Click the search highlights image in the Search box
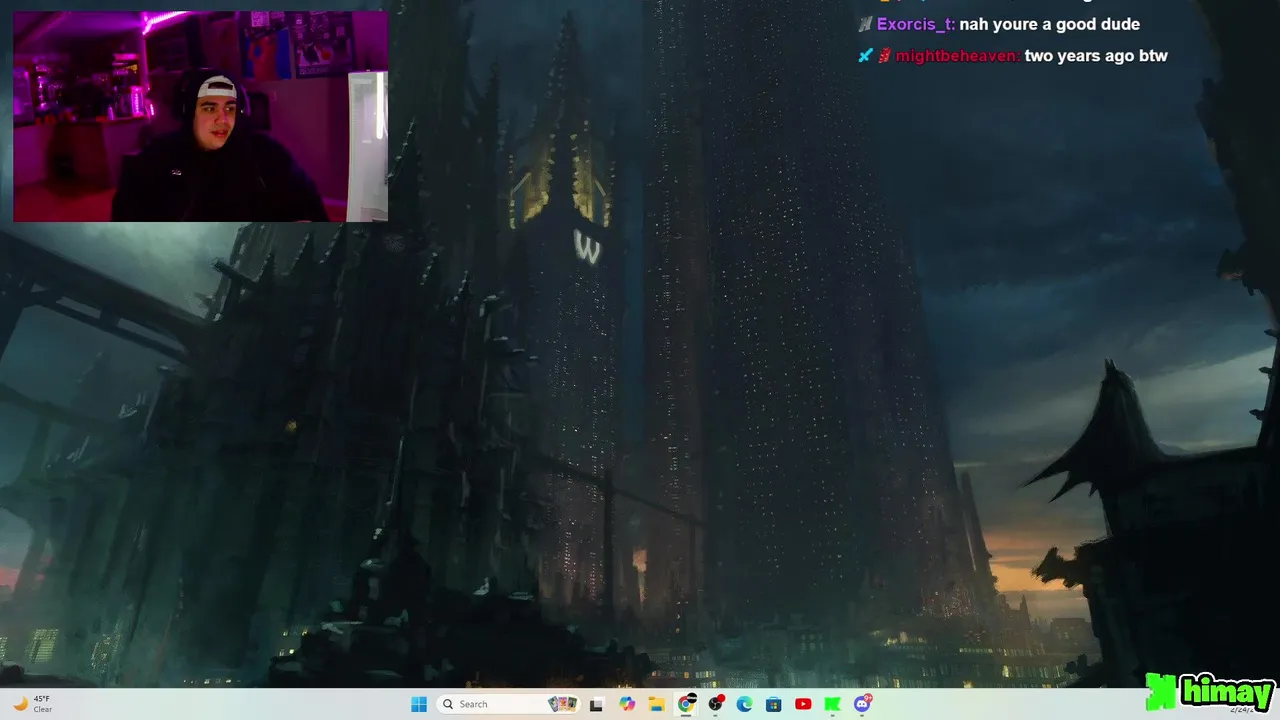 [563, 704]
